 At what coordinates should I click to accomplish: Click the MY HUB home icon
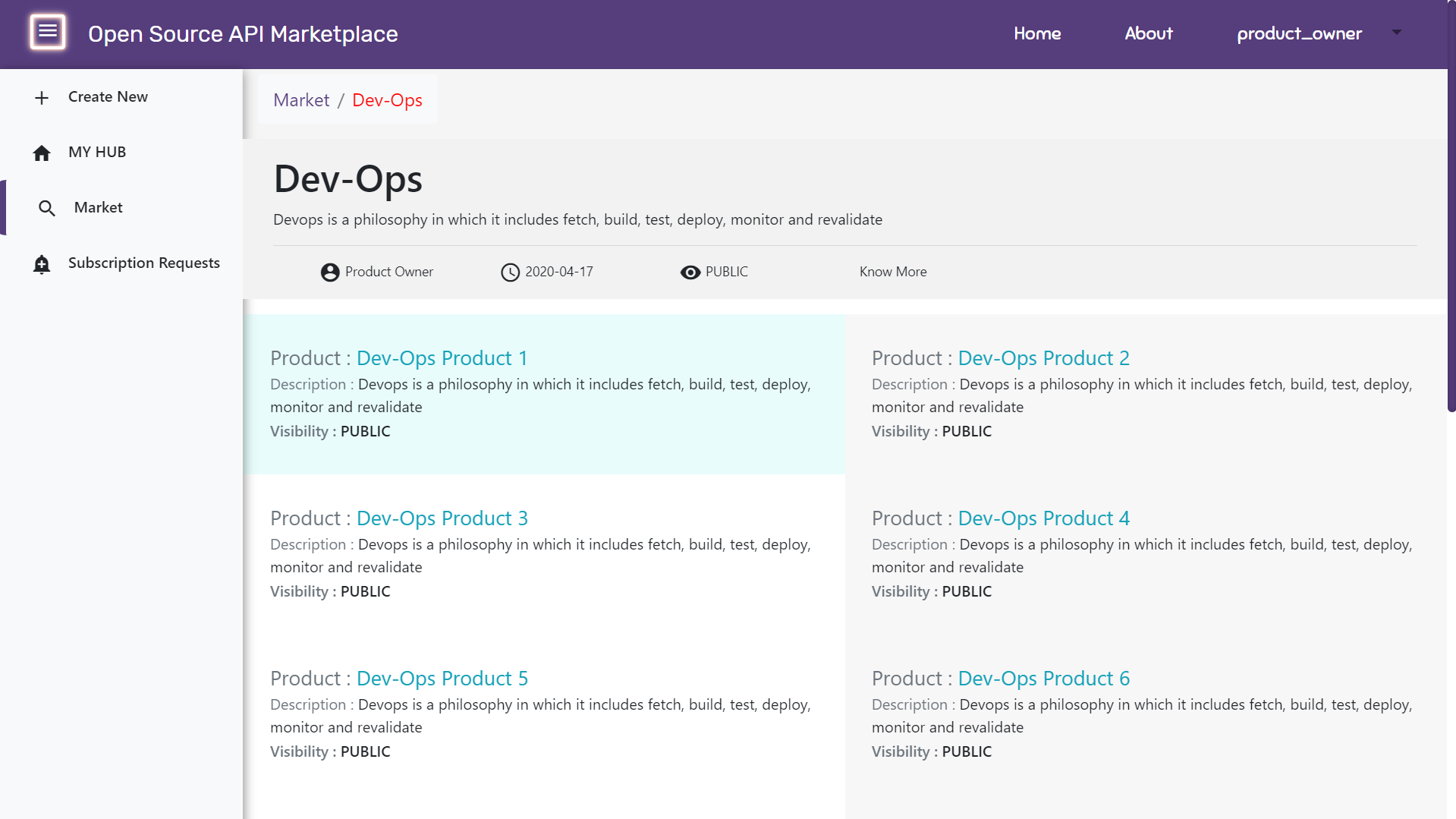point(42,153)
